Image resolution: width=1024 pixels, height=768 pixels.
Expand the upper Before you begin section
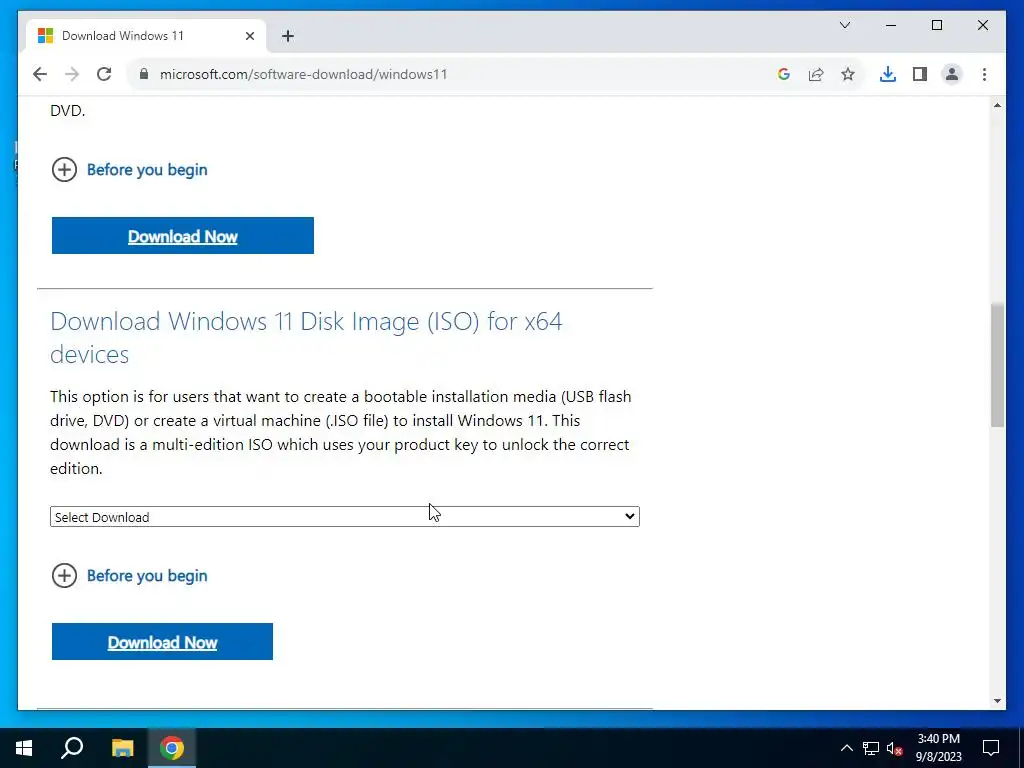tap(129, 170)
